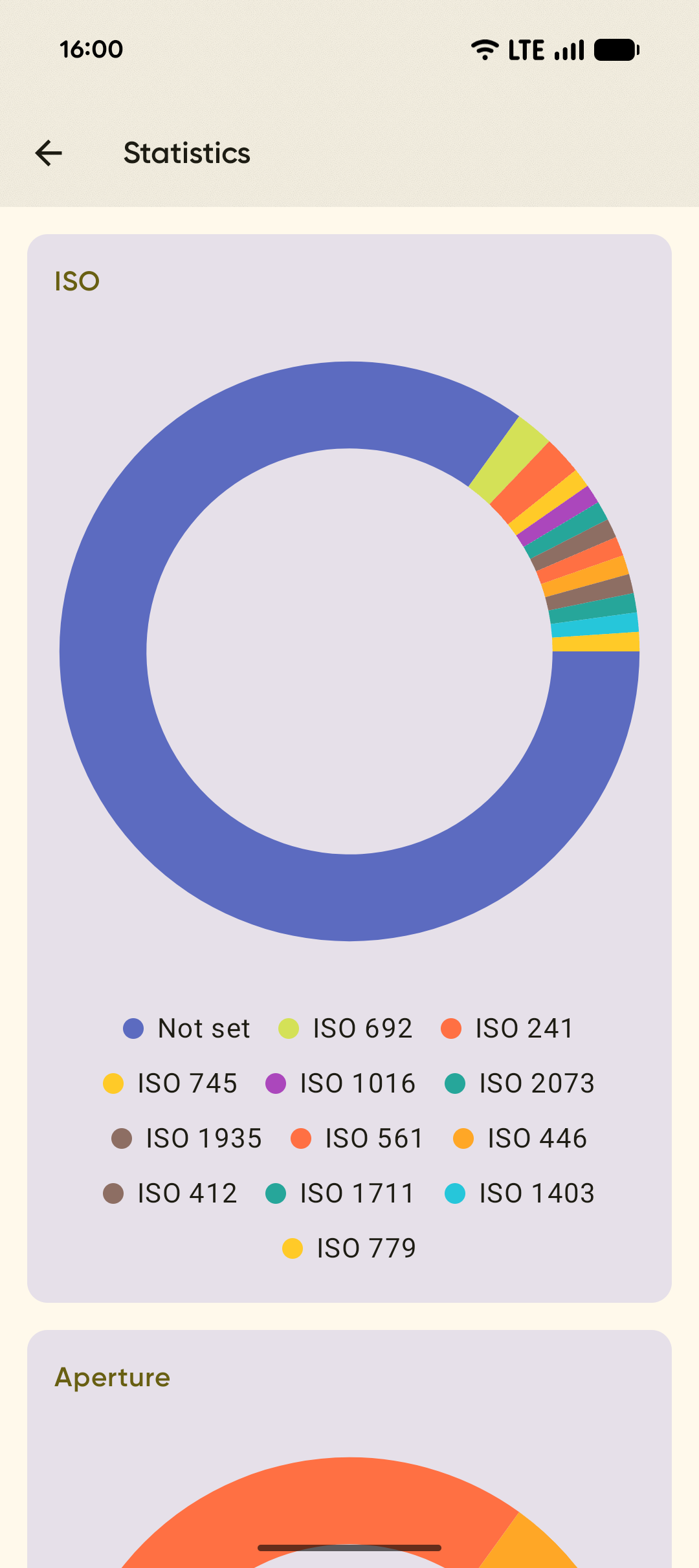Tap the cellular signal bars icon
Screen dimensions: 699x1568
570,50
